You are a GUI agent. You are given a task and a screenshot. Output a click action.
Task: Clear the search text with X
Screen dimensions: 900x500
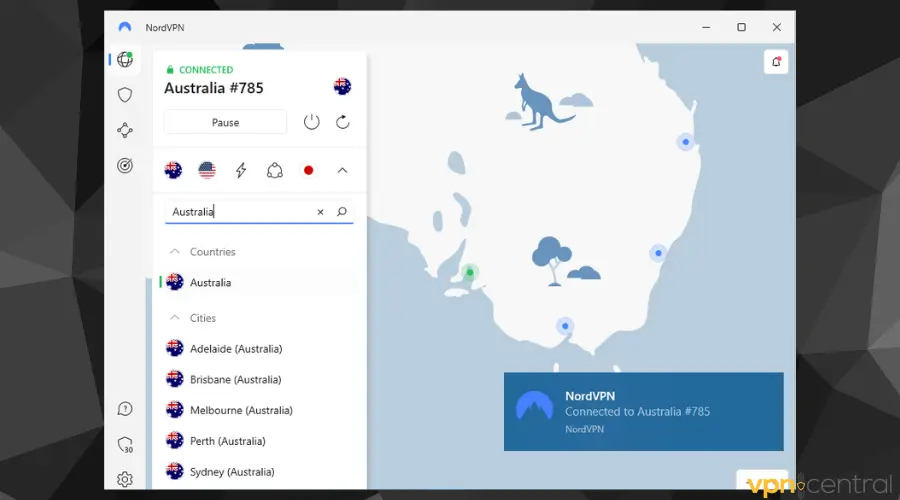click(x=320, y=212)
